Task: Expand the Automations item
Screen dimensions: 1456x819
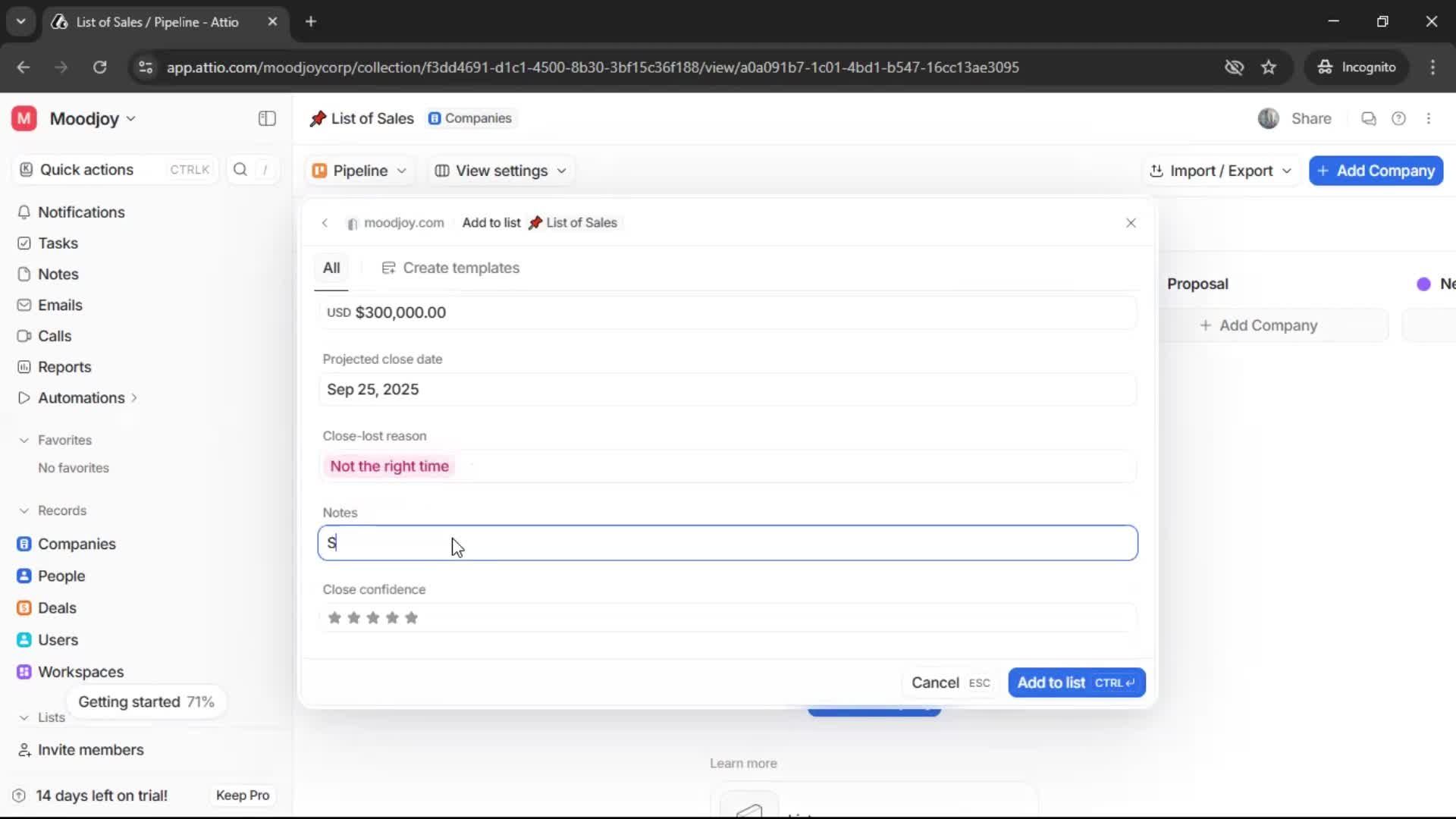Action: 135,397
